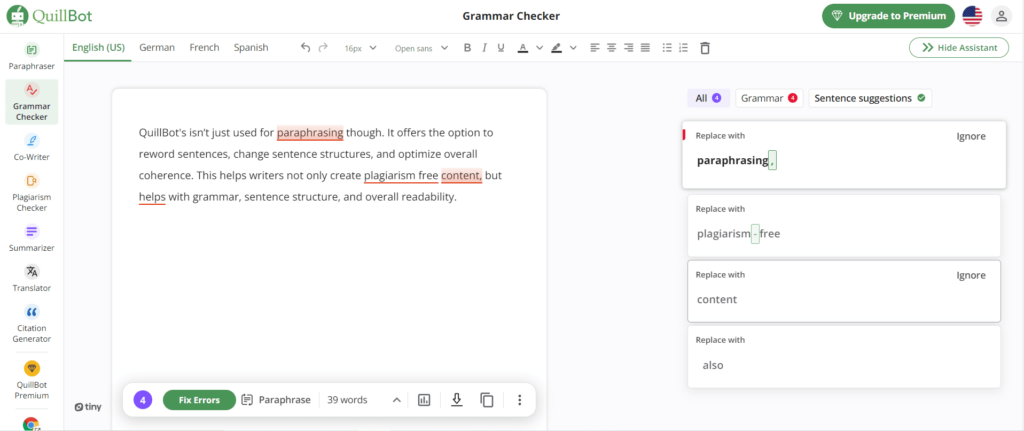Open the Open sans font dropdown
Image resolution: width=1024 pixels, height=431 pixels.
(421, 48)
